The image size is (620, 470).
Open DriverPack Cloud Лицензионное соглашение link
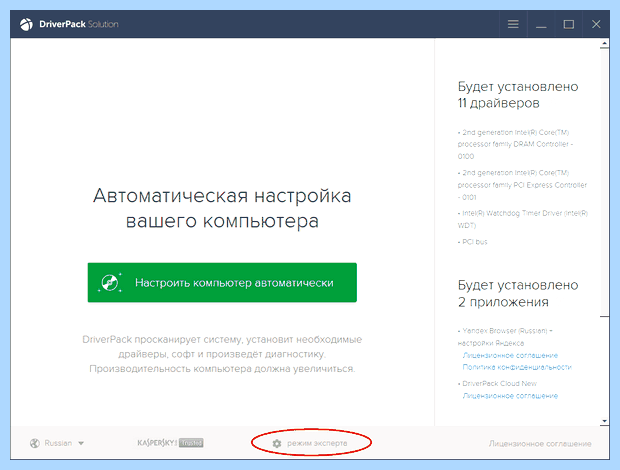(x=510, y=396)
